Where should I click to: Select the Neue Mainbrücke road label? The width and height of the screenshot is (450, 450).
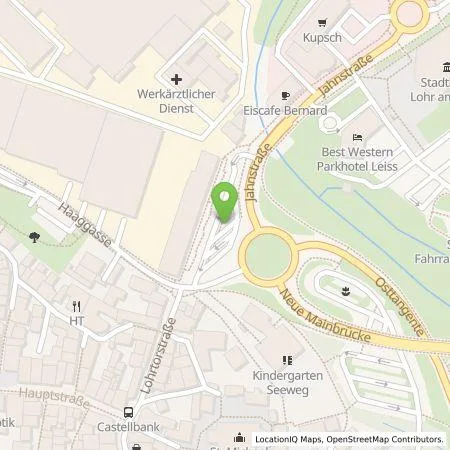[326, 316]
